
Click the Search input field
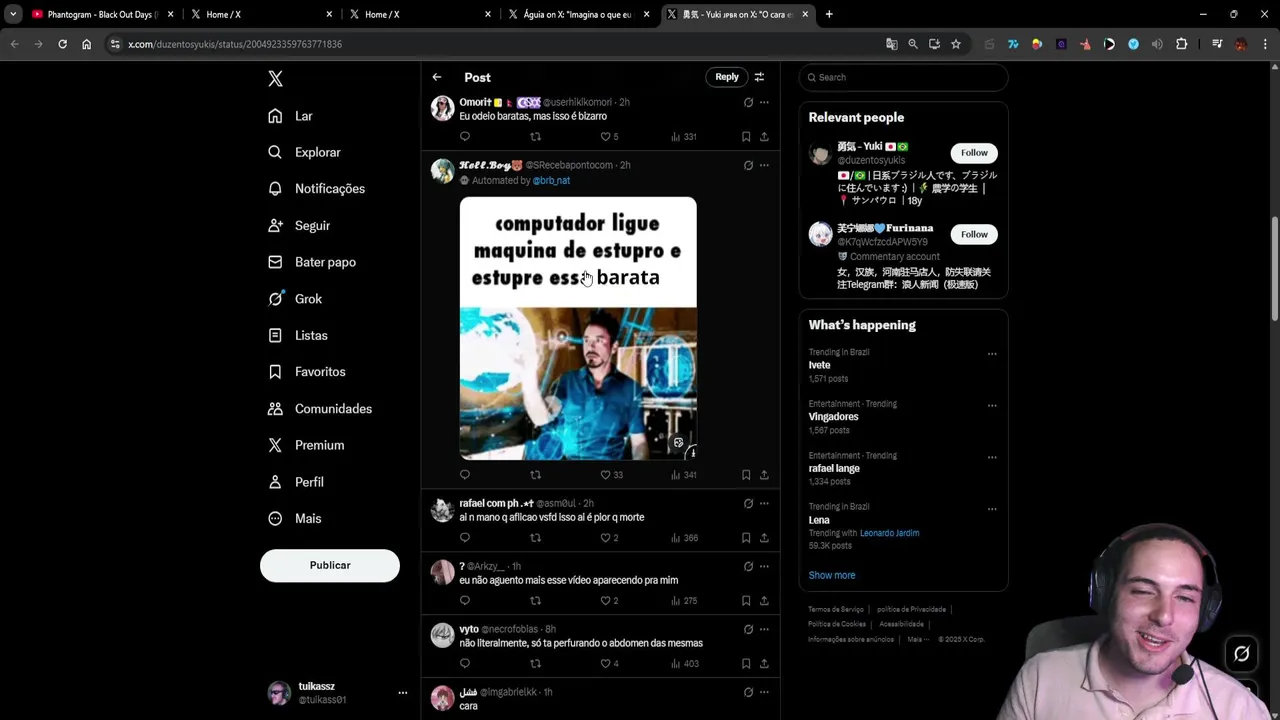tap(903, 77)
